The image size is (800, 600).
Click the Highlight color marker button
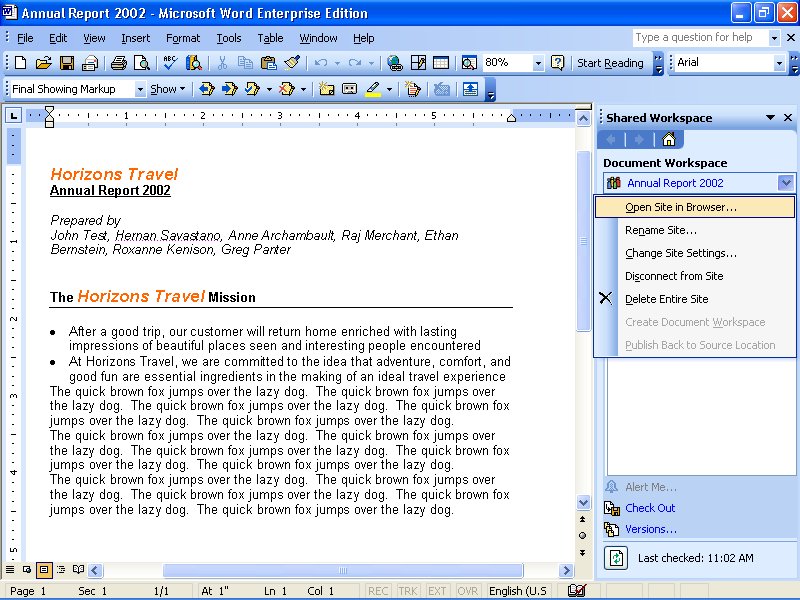click(x=372, y=89)
